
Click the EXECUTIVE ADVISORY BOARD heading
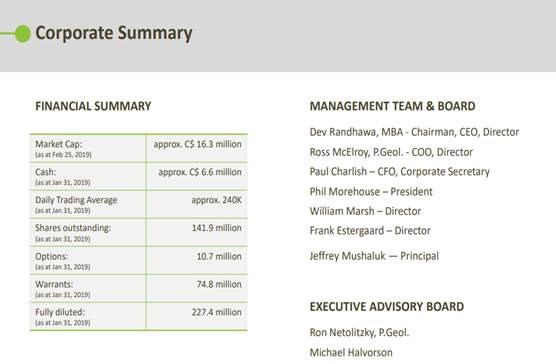[x=387, y=307]
